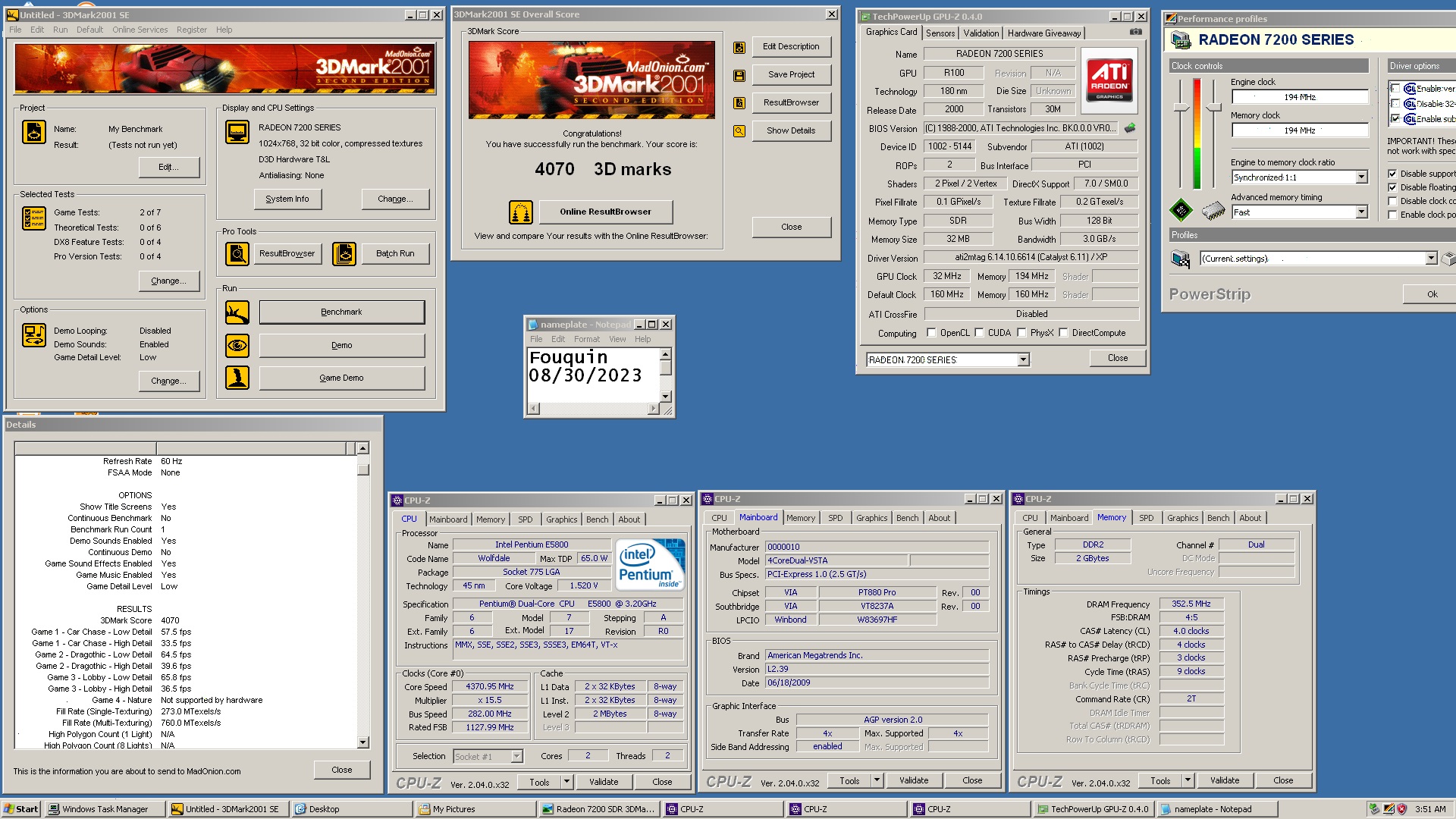
Task: Click the Details list scroll down arrow
Action: [362, 742]
